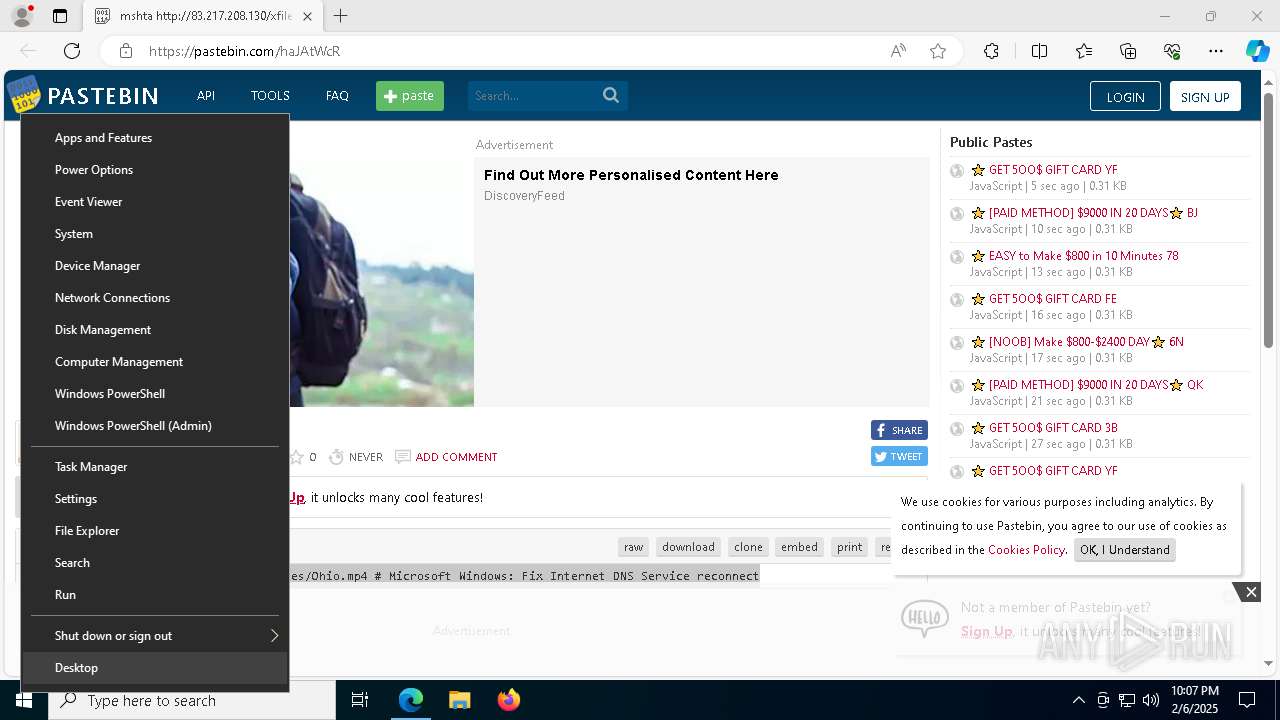Open browser Extensions icon
Screen dimensions: 1280x720
pos(991,51)
